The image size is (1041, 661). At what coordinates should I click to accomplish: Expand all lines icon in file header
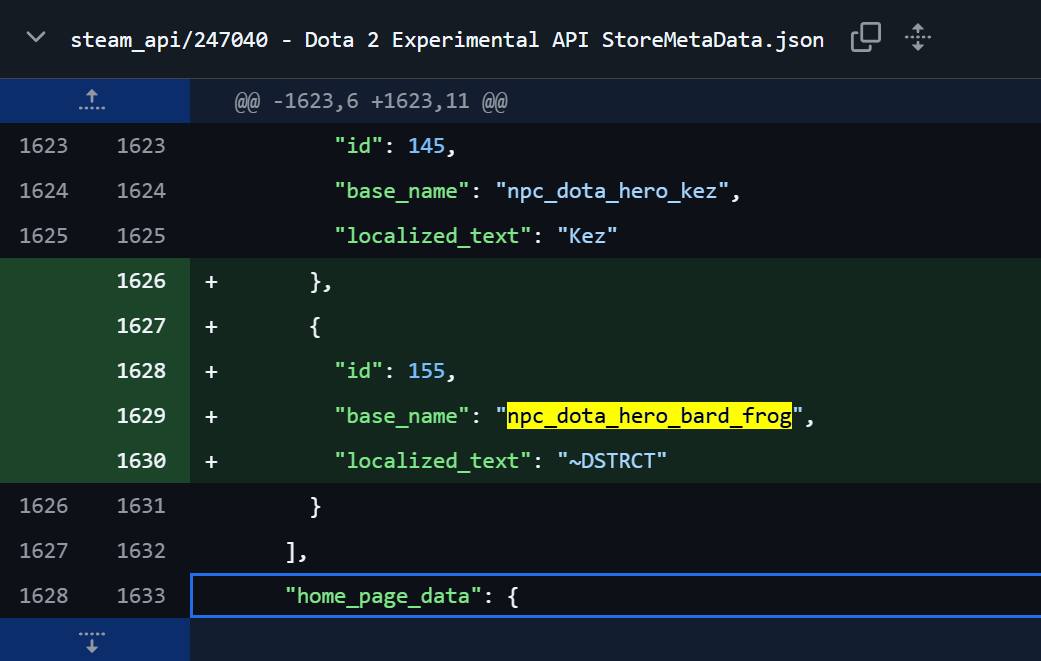[918, 37]
